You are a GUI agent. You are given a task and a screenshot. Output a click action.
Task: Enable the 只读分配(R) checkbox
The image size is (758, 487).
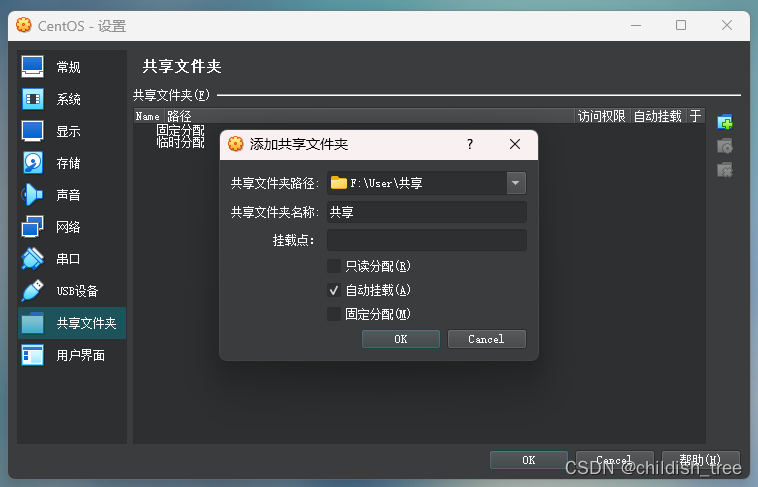[334, 266]
